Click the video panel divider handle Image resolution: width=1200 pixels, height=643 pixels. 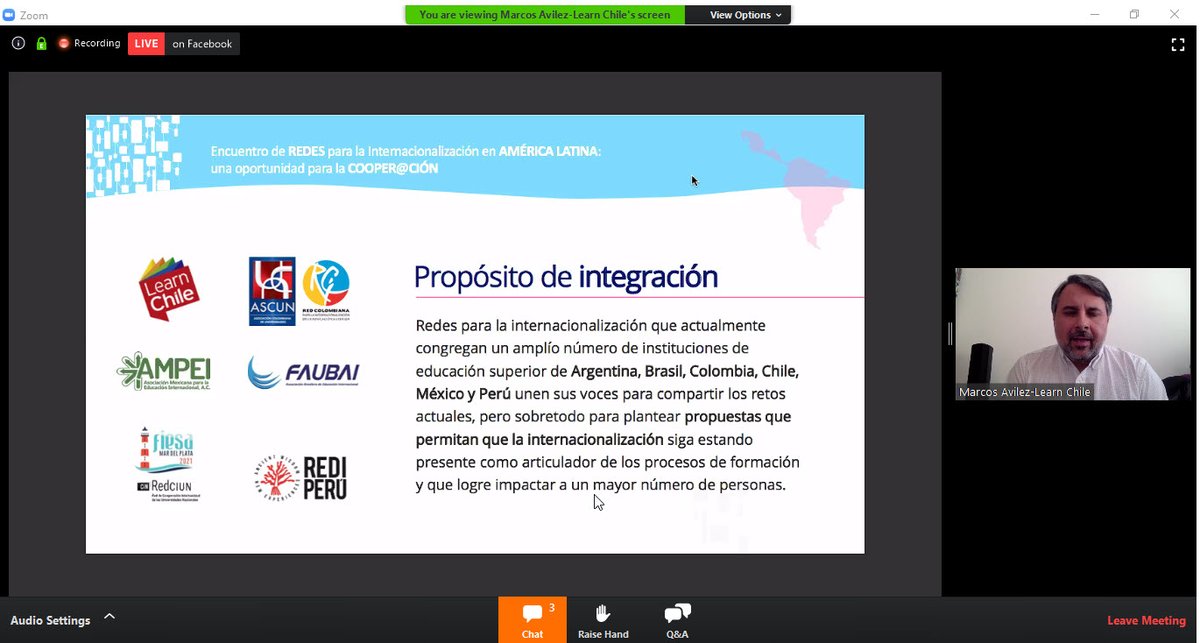pos(950,334)
